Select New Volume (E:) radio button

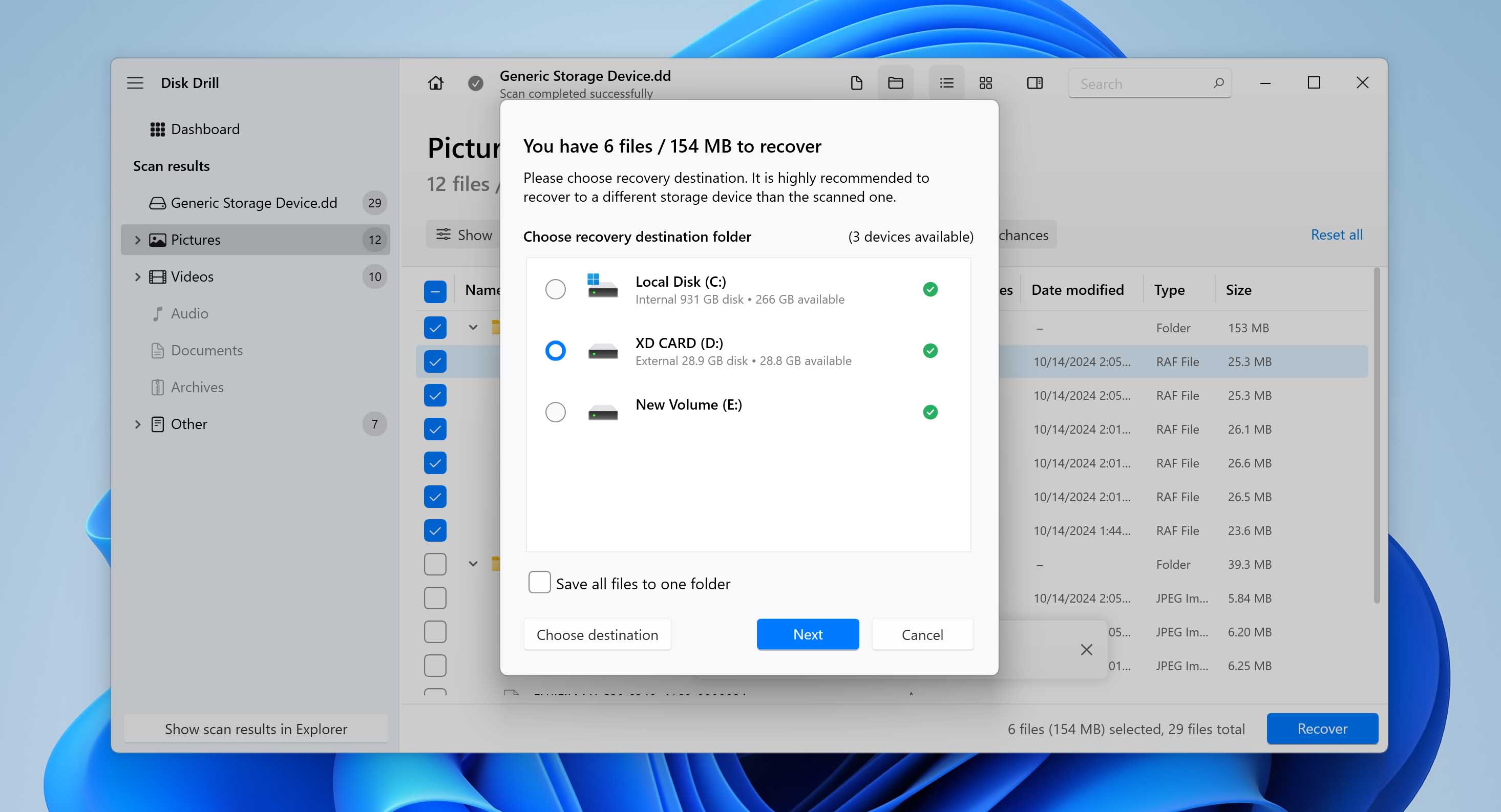[555, 413]
